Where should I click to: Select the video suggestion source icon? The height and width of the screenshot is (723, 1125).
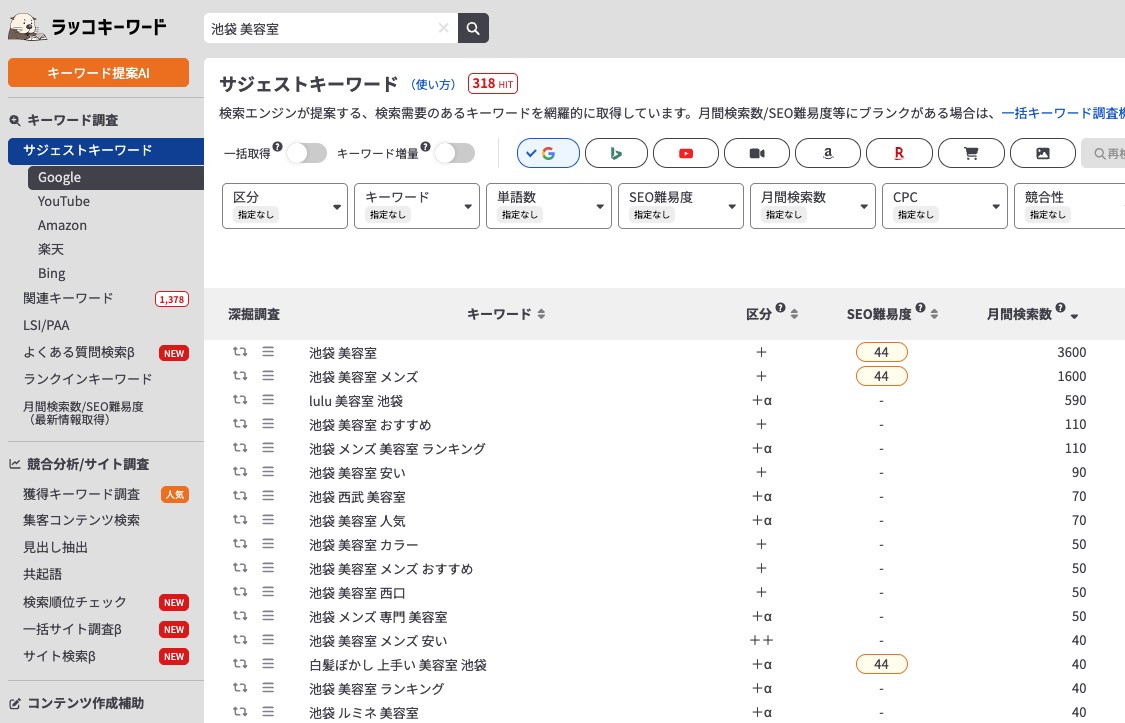(x=757, y=153)
